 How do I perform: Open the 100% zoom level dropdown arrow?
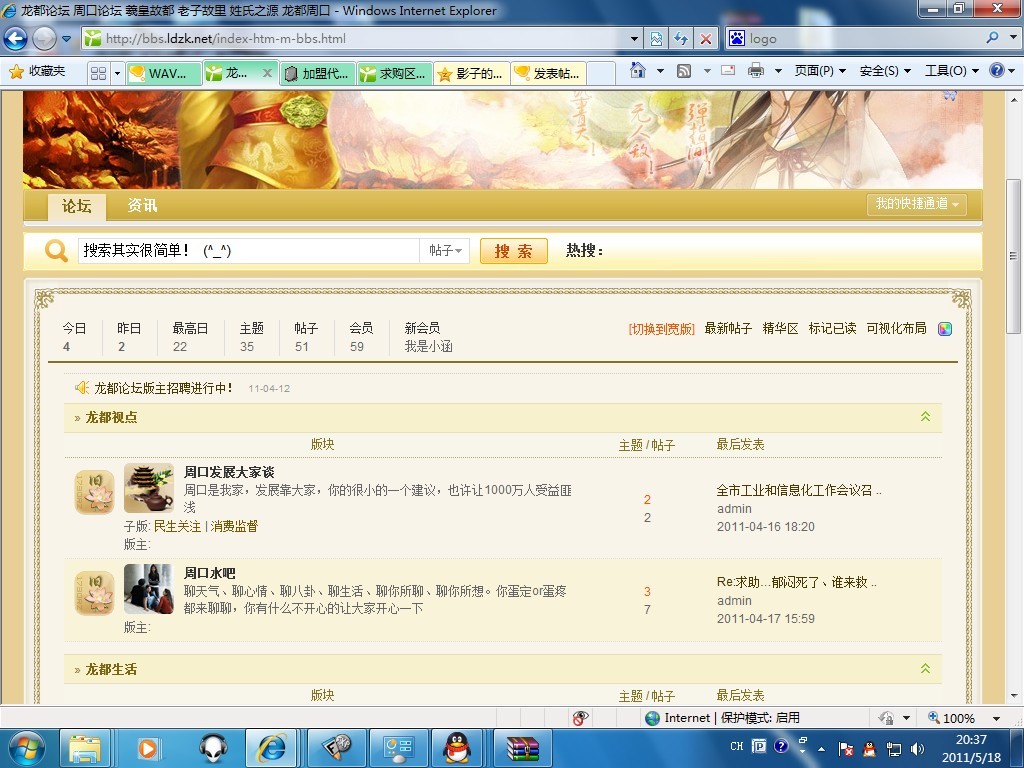pos(997,718)
